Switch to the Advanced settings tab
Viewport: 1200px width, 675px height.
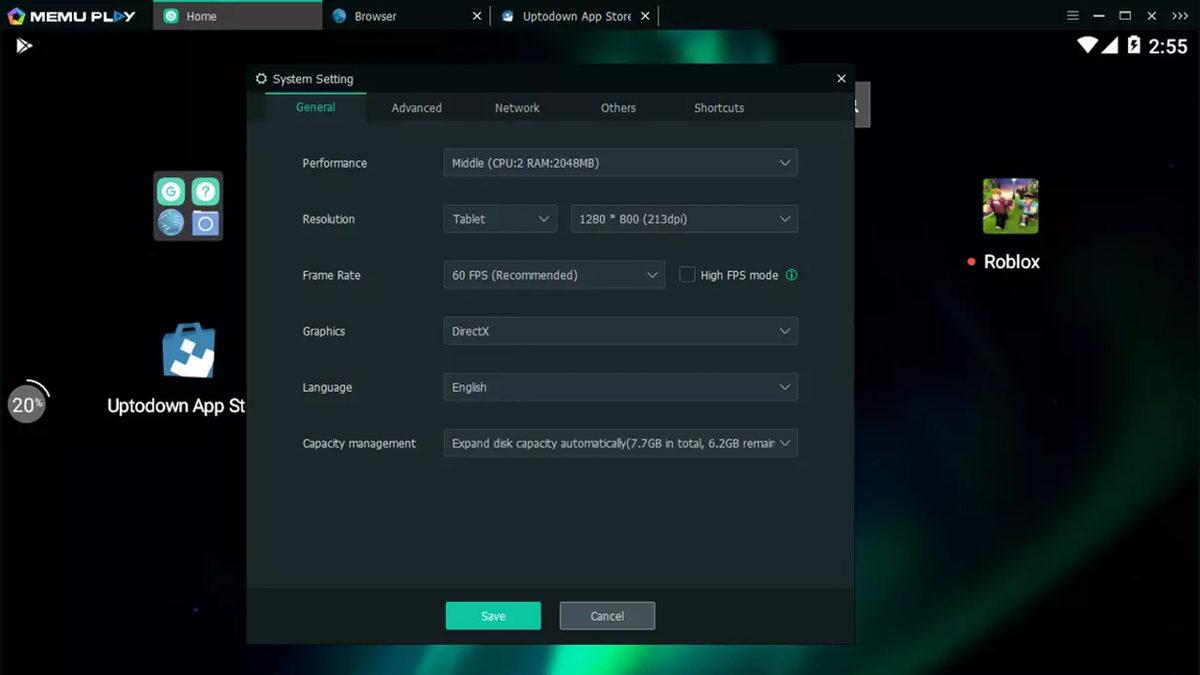point(416,107)
